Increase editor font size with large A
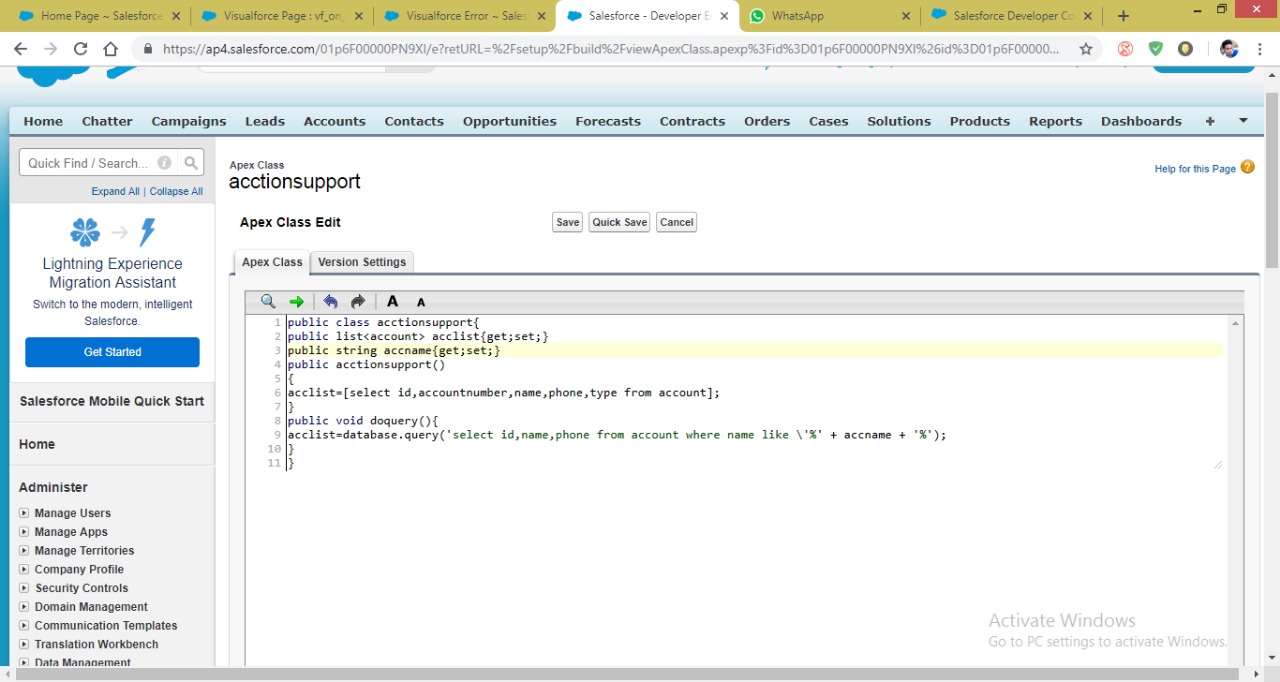The width and height of the screenshot is (1280, 682). coord(393,301)
